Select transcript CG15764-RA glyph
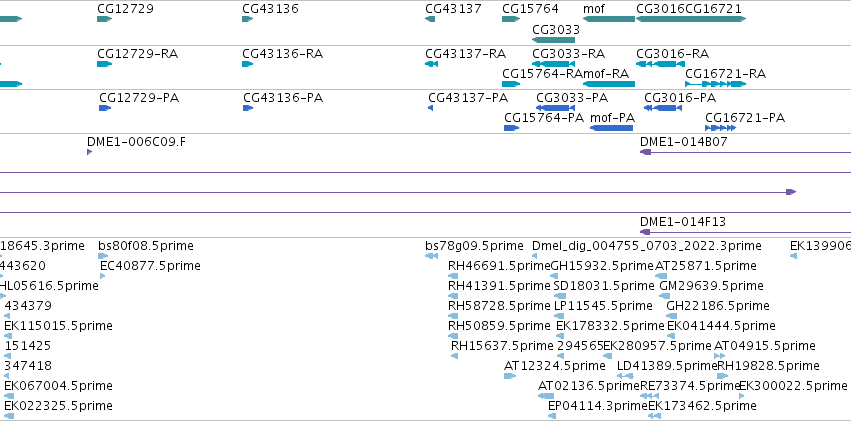 click(x=511, y=84)
